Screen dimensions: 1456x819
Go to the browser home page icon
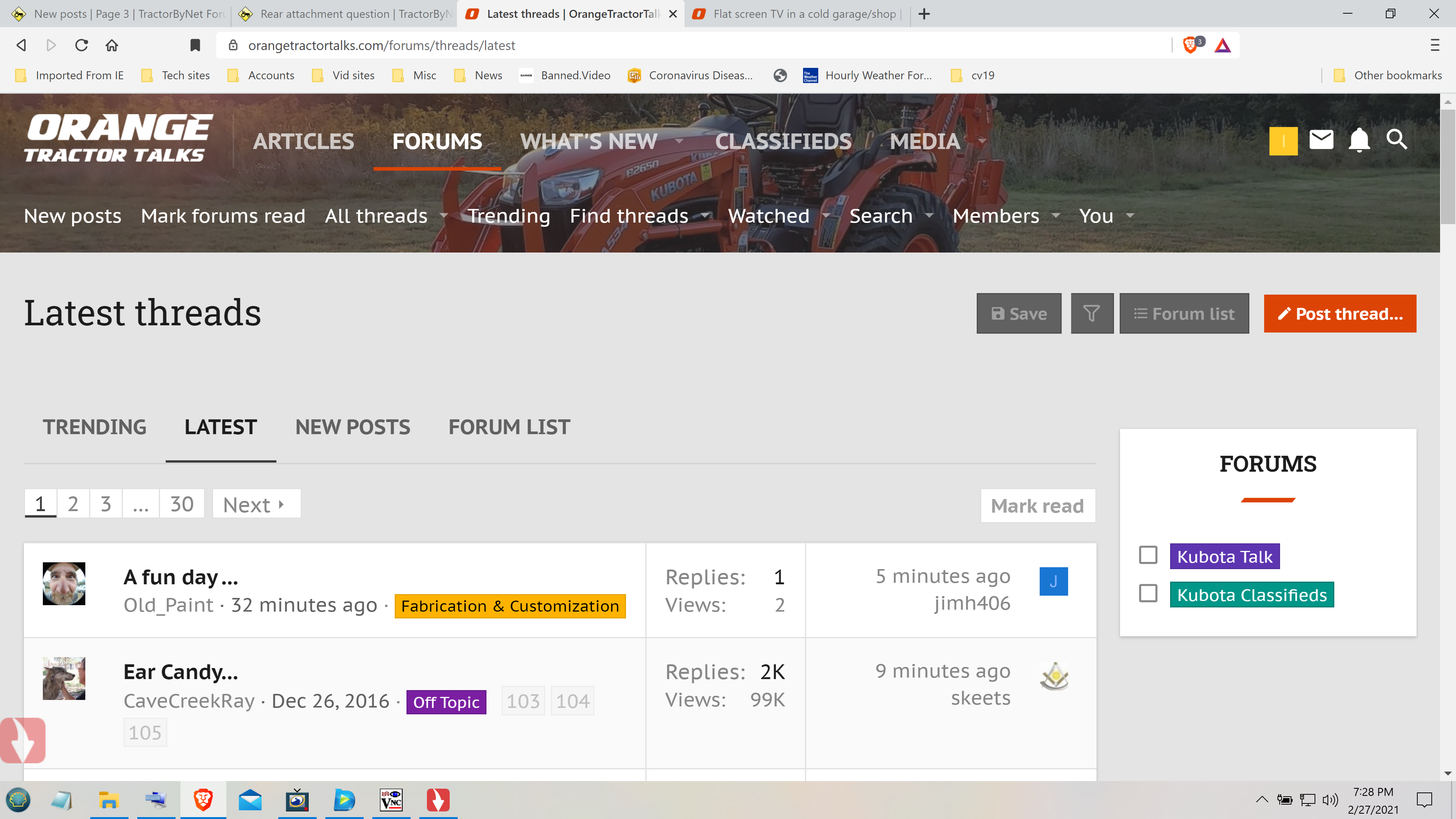112,45
